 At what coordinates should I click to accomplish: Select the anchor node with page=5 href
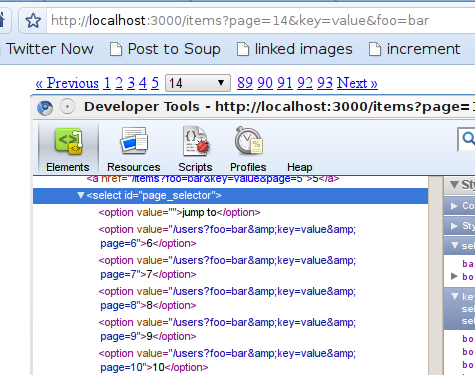click(x=213, y=179)
